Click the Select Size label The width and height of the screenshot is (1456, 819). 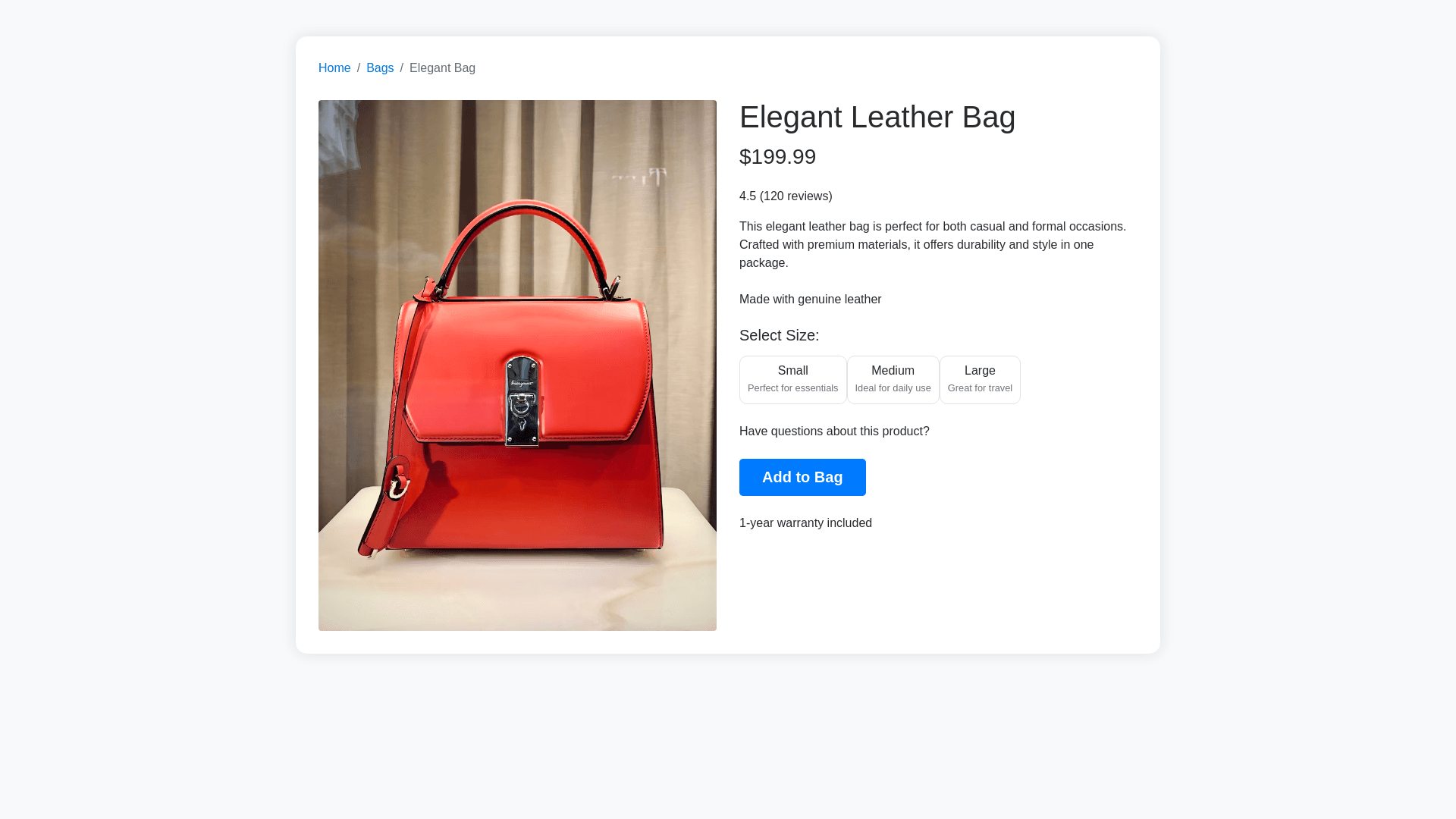779,335
